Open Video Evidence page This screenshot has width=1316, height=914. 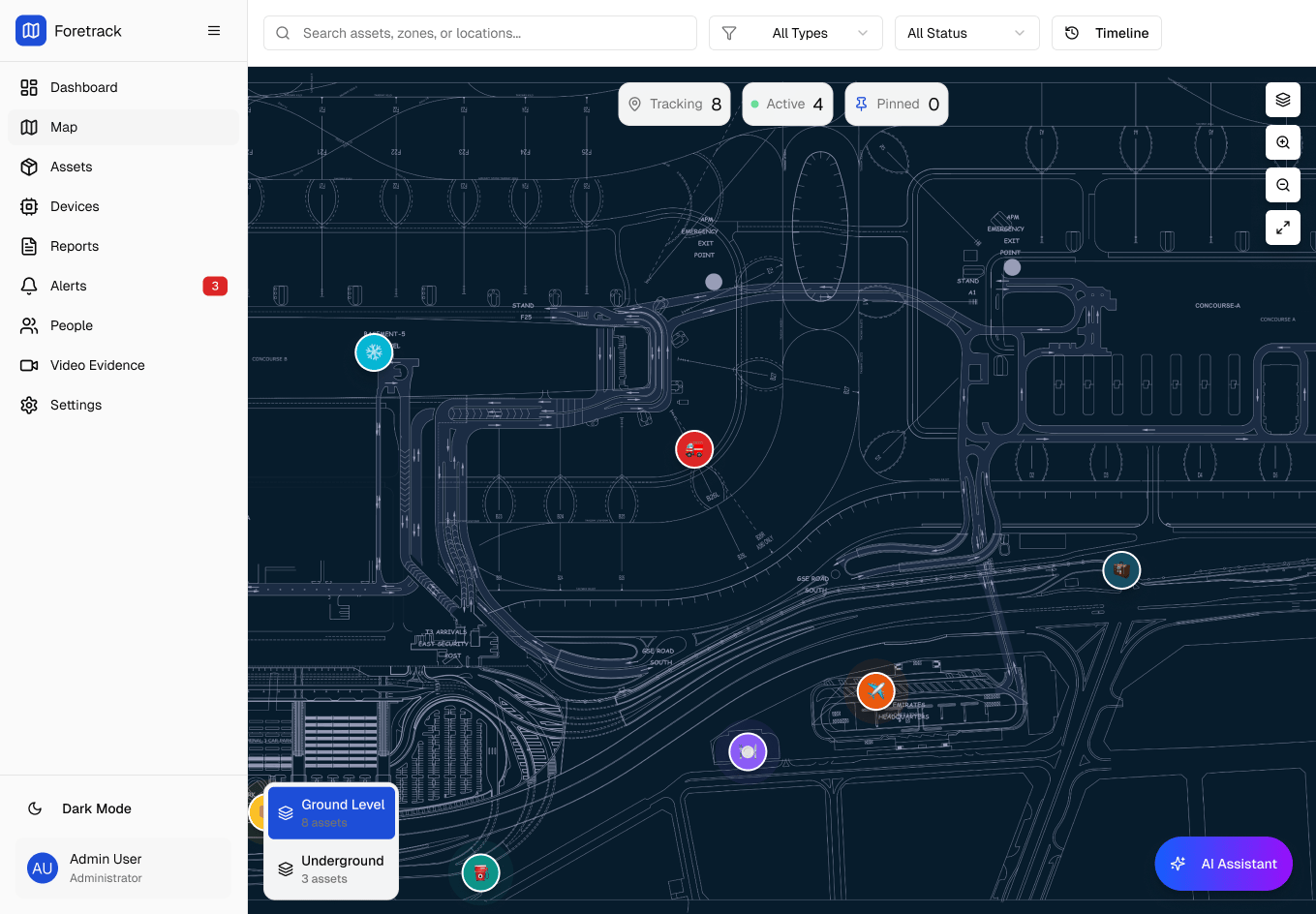123,365
